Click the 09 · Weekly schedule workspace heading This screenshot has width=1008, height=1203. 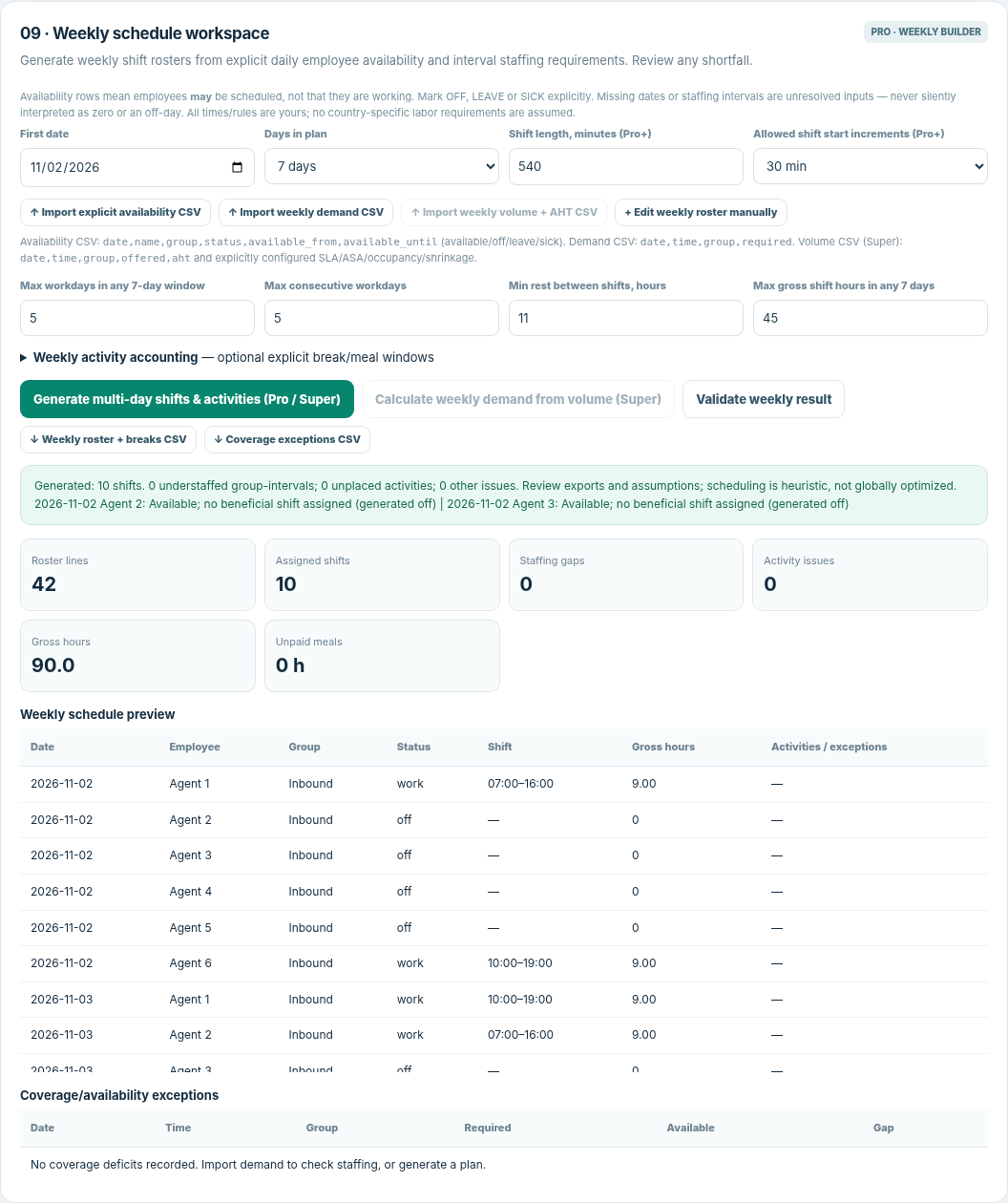[x=145, y=33]
